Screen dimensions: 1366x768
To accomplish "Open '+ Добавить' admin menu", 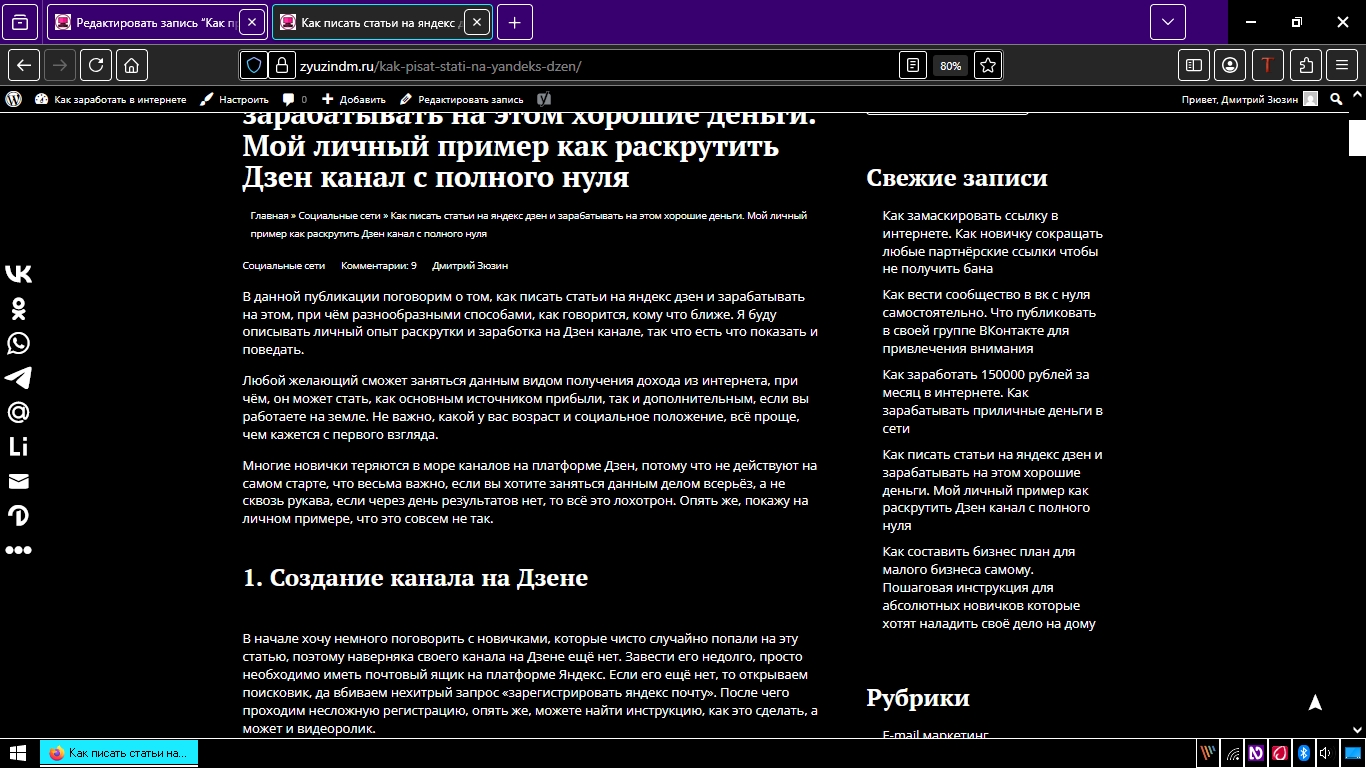I will 354,99.
